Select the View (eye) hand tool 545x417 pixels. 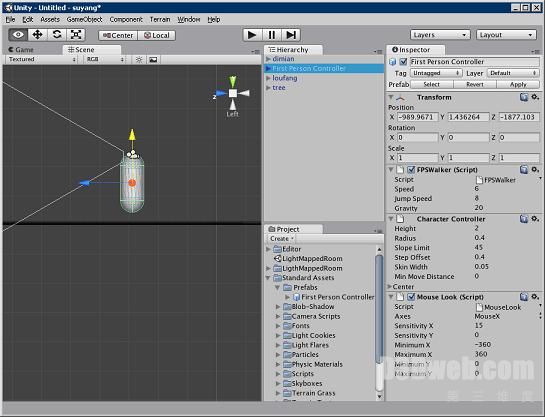click(x=18, y=34)
